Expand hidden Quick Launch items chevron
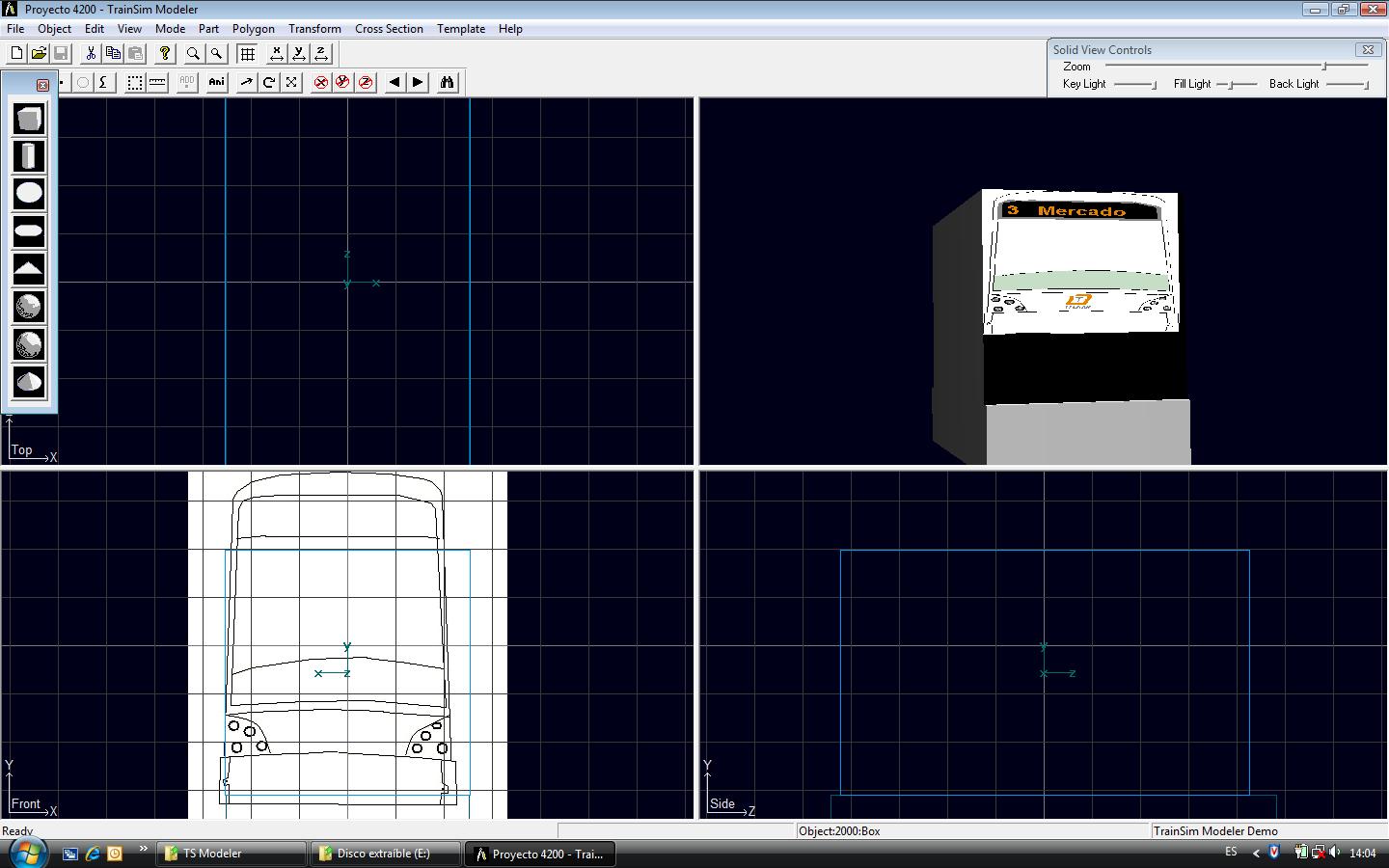Screen dimensions: 1389x868 (x=143, y=850)
